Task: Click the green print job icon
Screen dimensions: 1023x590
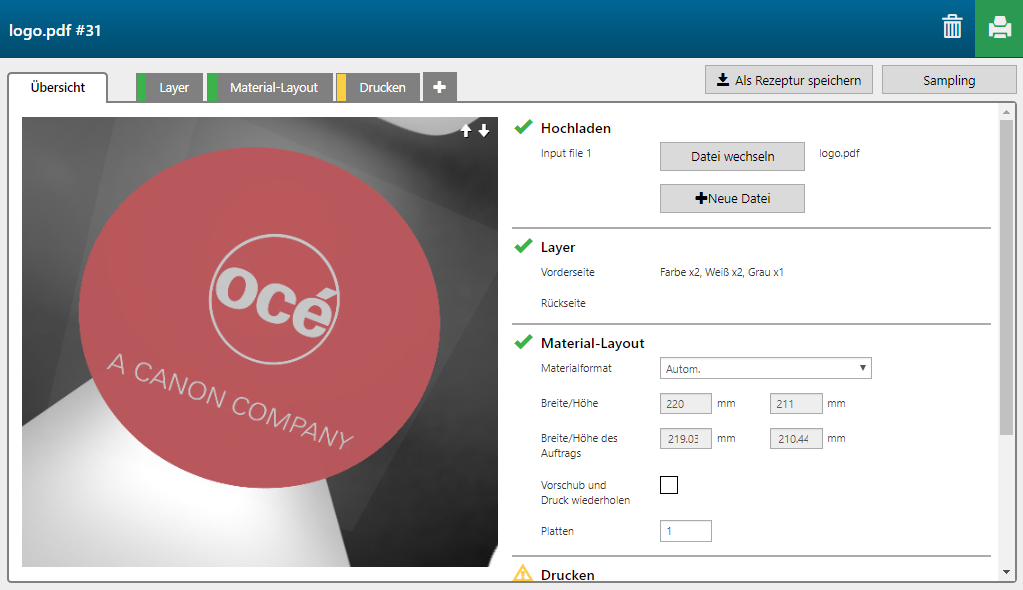Action: 999,28
